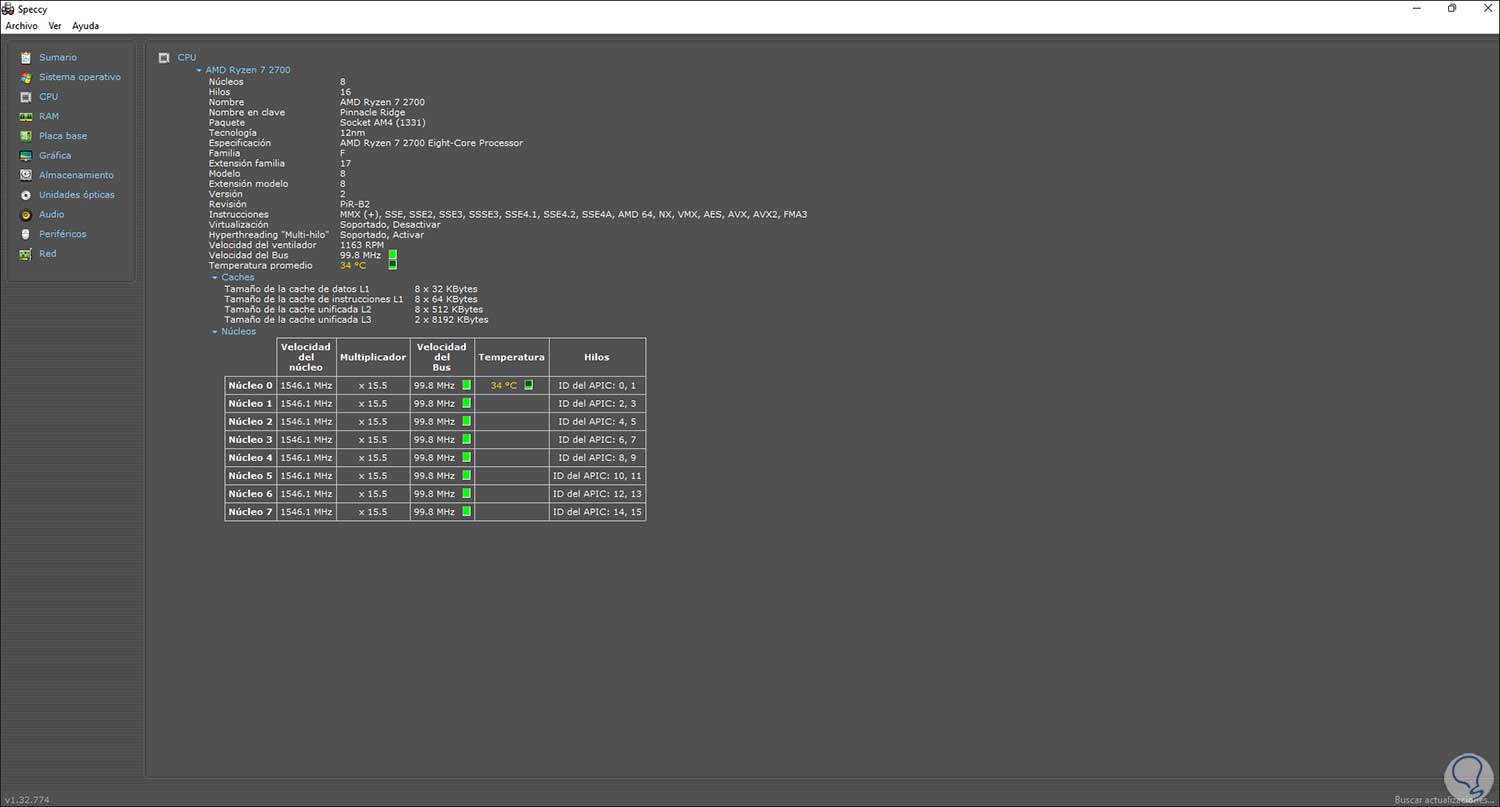The width and height of the screenshot is (1500, 807).
Task: Select the Pinnacle Ridge code name value
Action: [373, 112]
